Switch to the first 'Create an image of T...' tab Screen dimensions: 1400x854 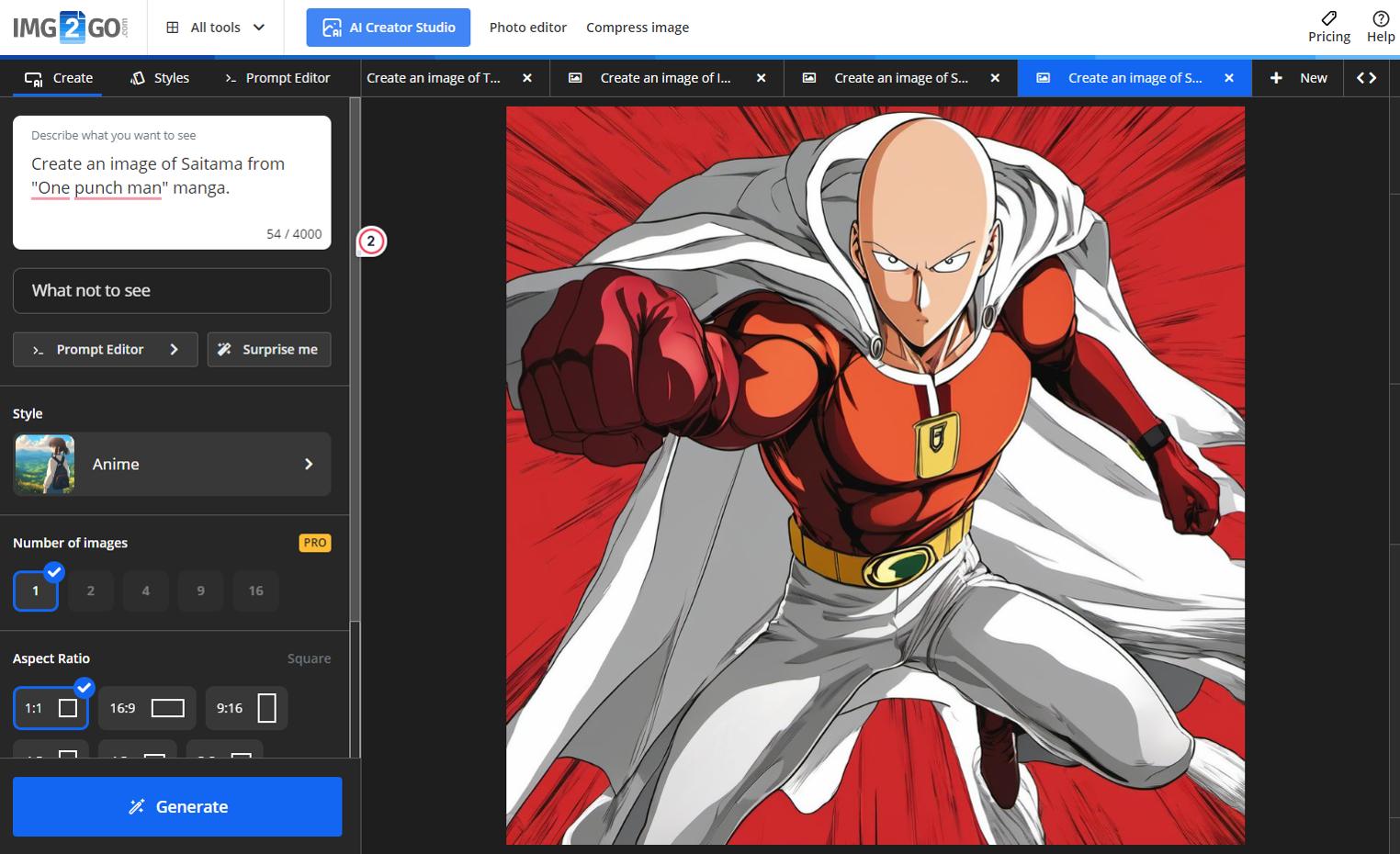(434, 78)
